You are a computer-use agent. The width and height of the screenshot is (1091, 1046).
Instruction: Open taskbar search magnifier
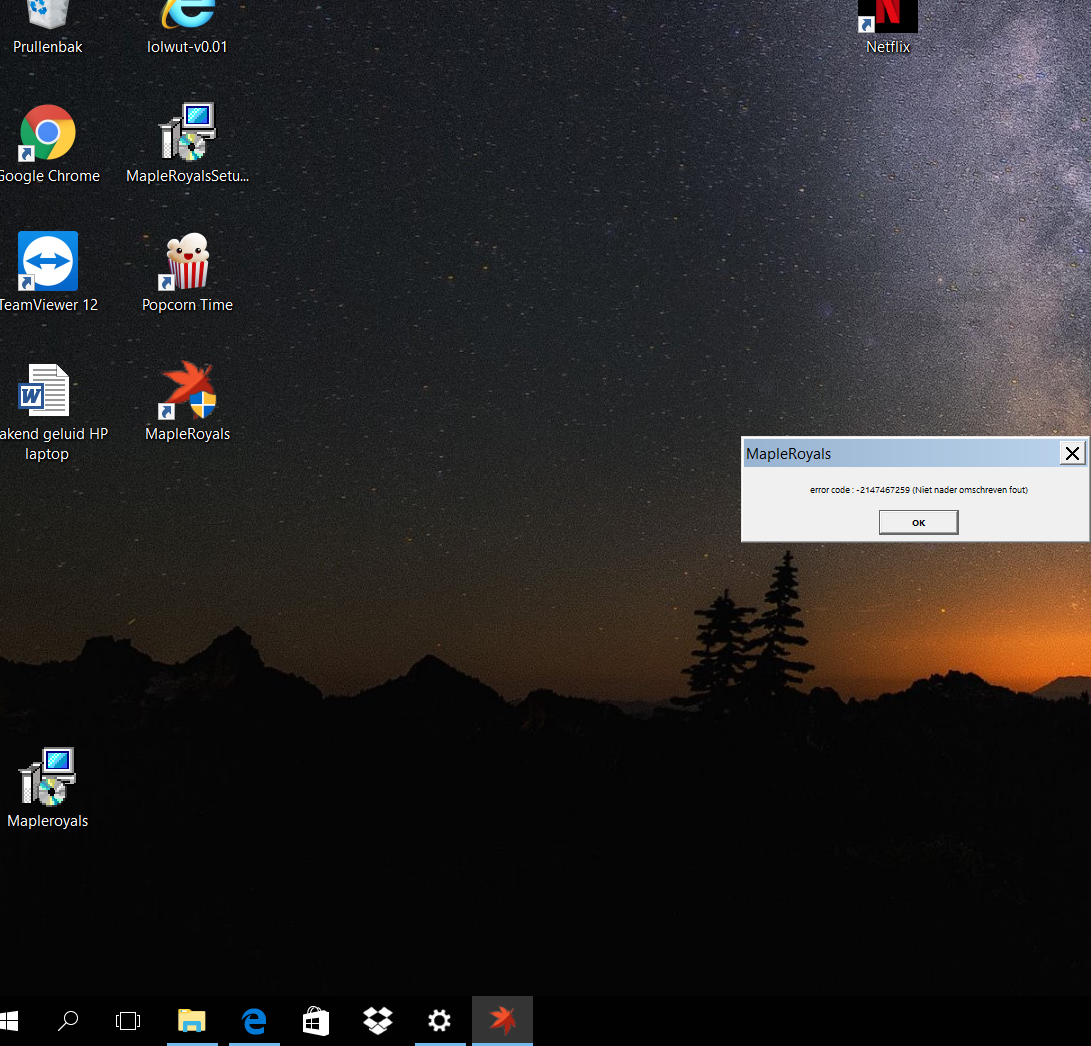[x=67, y=1021]
